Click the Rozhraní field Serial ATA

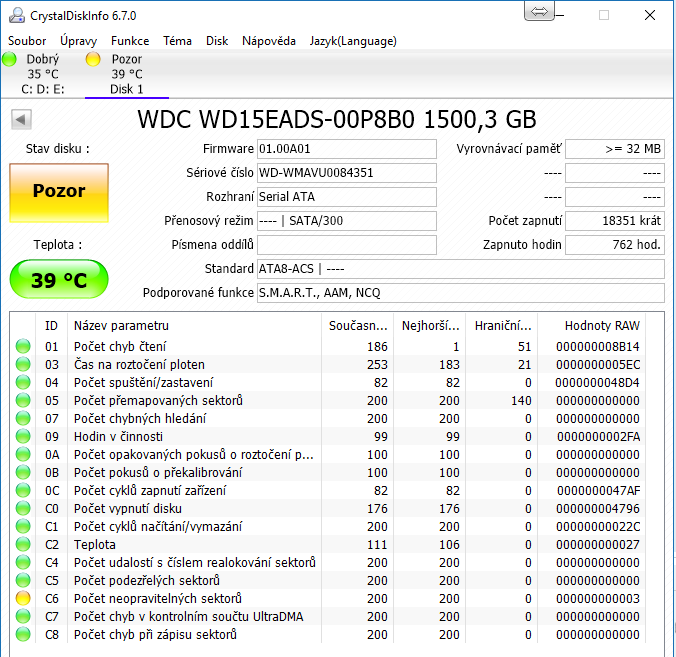347,197
